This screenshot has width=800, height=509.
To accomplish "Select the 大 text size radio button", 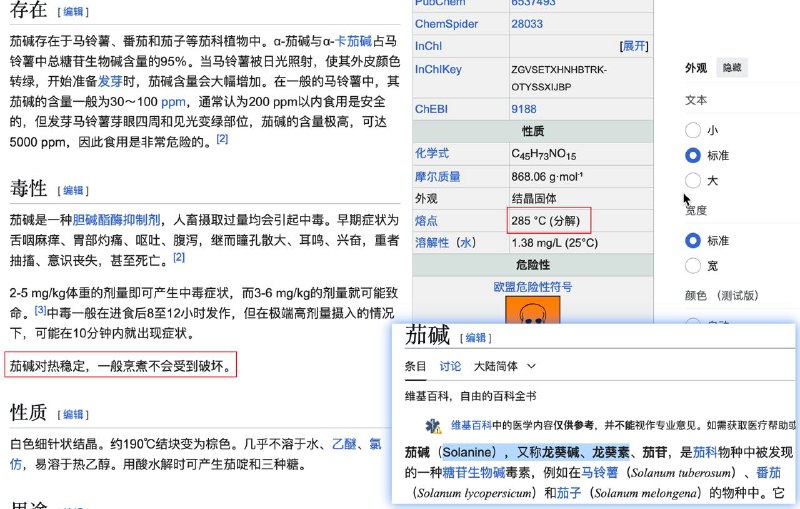I will [692, 180].
